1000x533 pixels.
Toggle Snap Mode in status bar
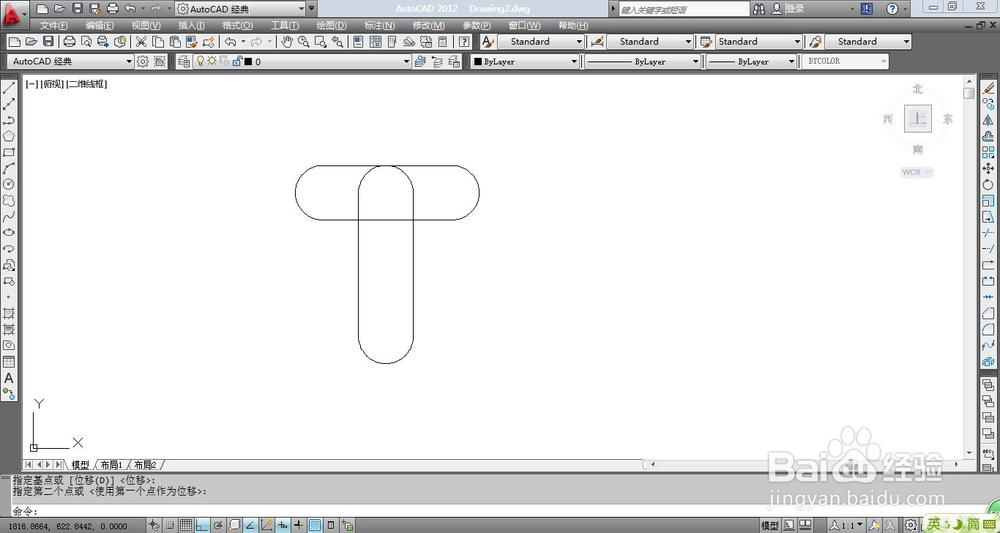[170, 525]
